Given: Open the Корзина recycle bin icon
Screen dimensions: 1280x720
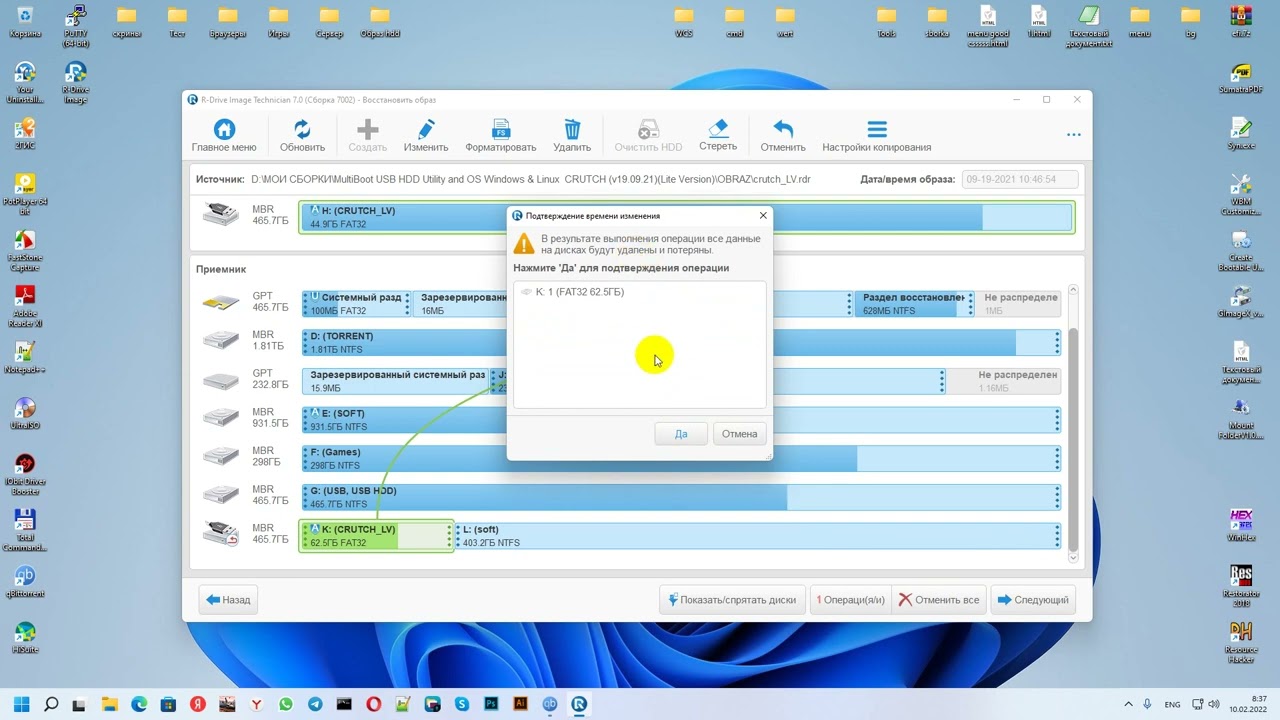Looking at the screenshot, I should (x=25, y=22).
